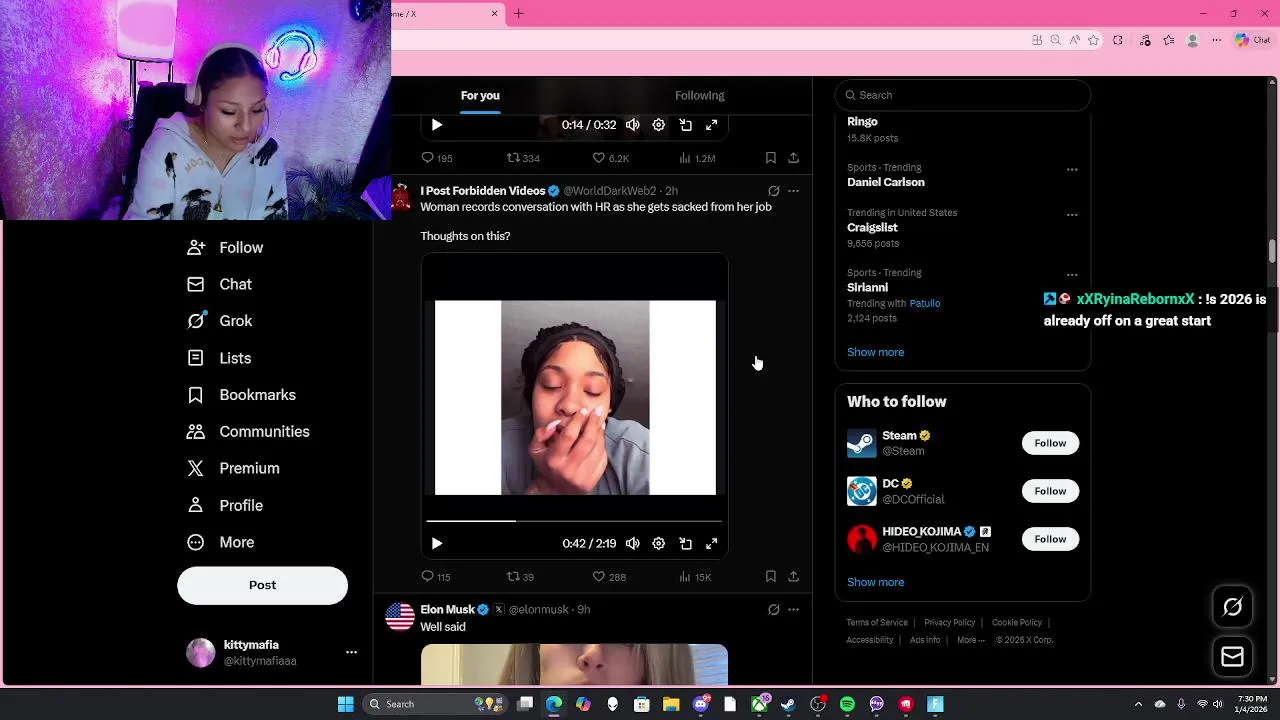Click the Patullo trending link
Screen dimensions: 1280x720
(925, 303)
